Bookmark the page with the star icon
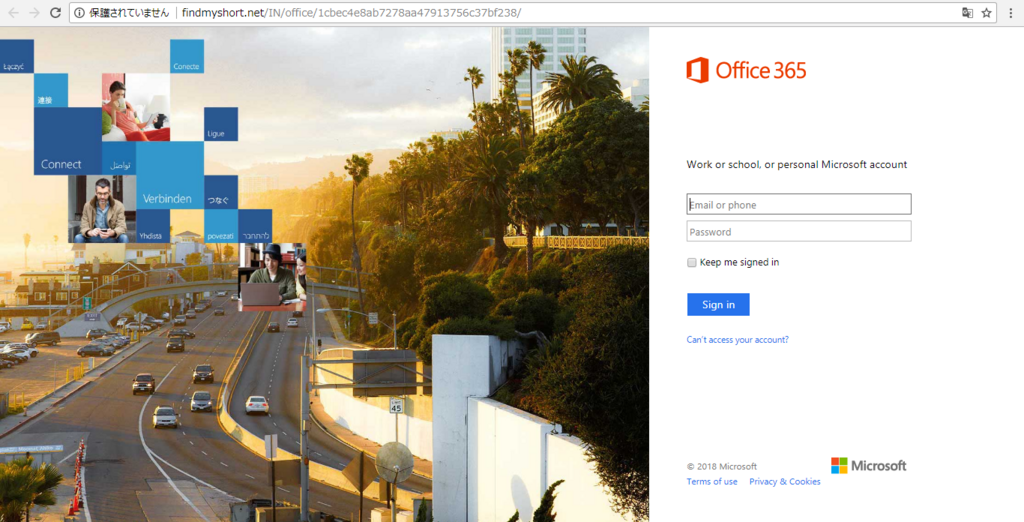The width and height of the screenshot is (1024, 522). [x=986, y=12]
